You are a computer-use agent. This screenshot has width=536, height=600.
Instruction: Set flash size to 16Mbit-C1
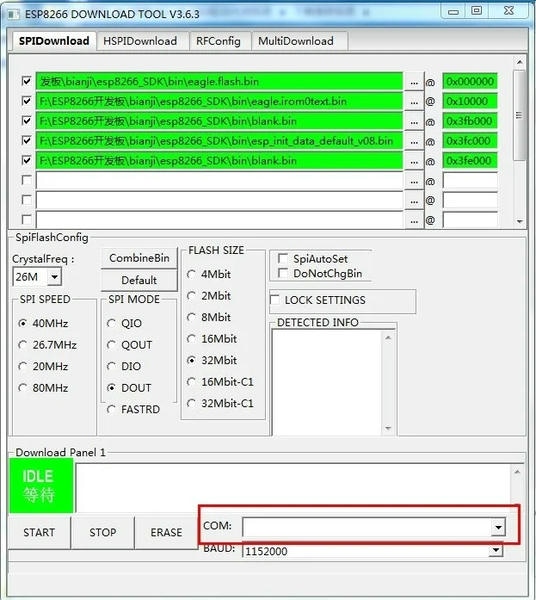[x=191, y=382]
